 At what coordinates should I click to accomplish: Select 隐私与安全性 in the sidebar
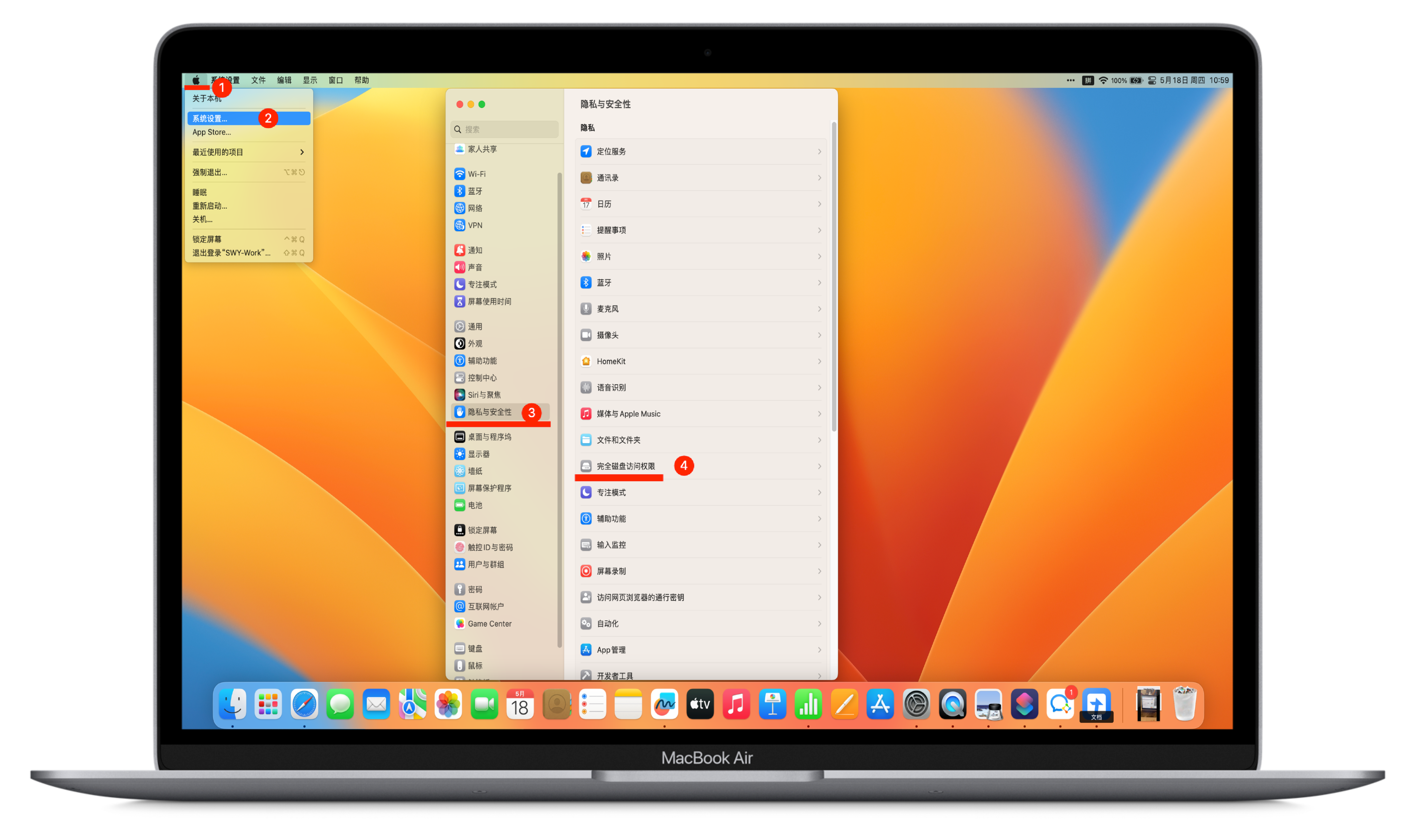click(489, 412)
